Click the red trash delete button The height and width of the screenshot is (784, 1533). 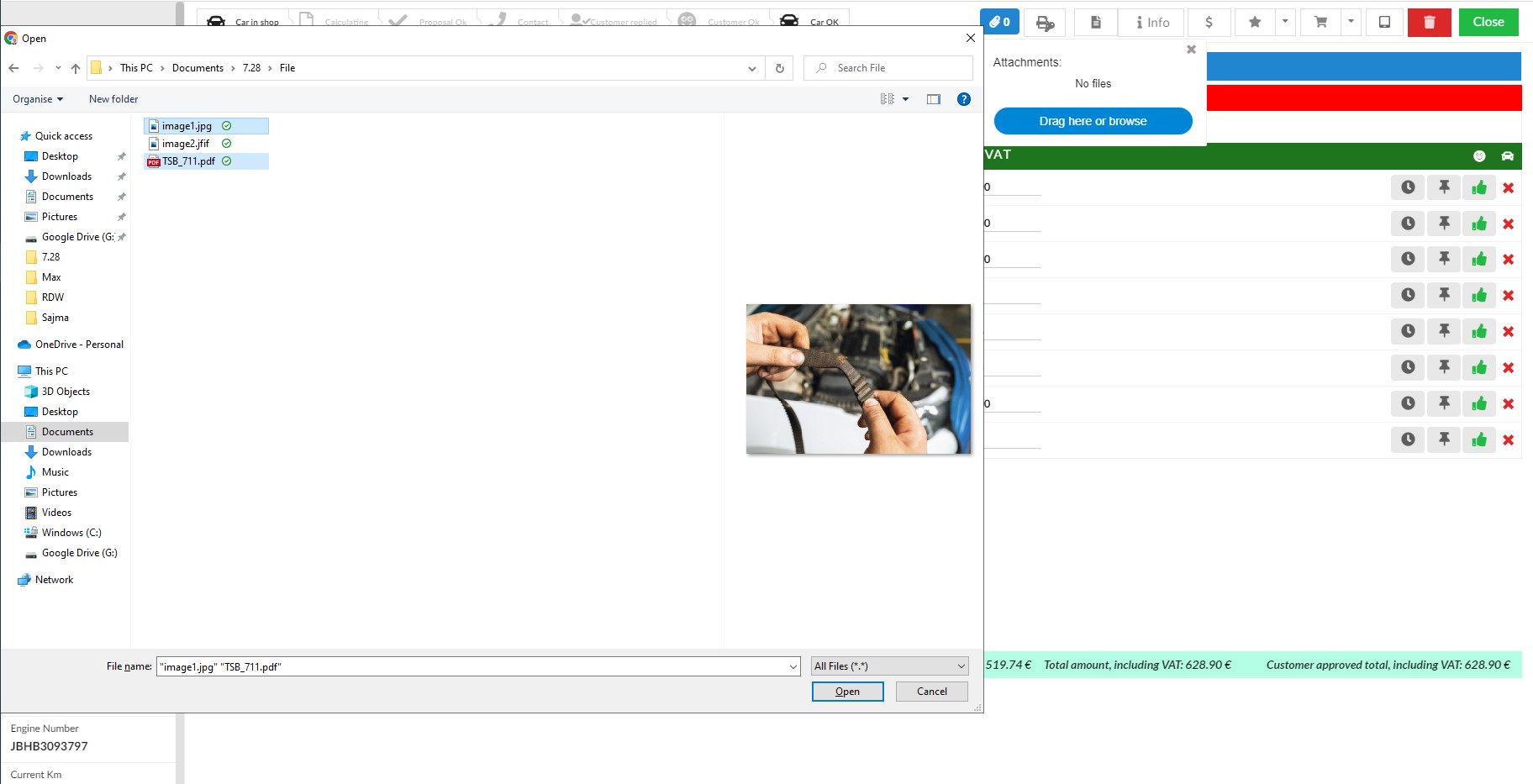[1429, 22]
